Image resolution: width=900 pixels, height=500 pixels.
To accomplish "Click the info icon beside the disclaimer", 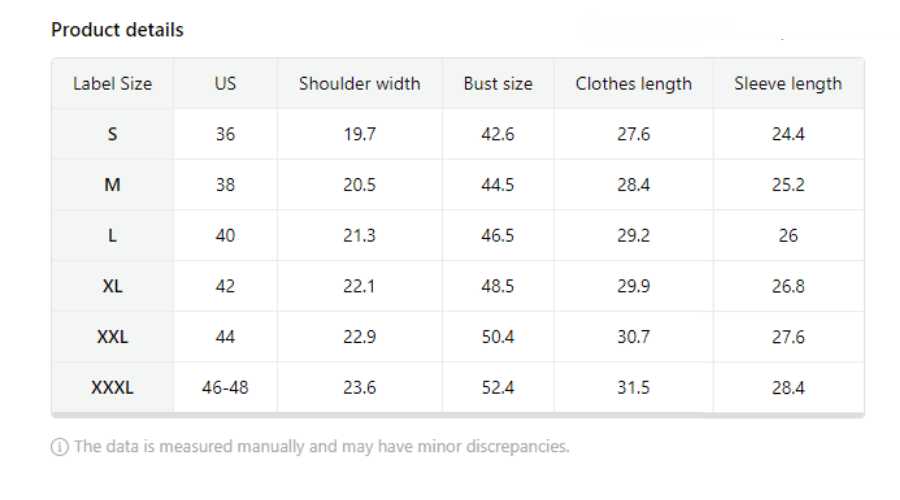I will (60, 447).
